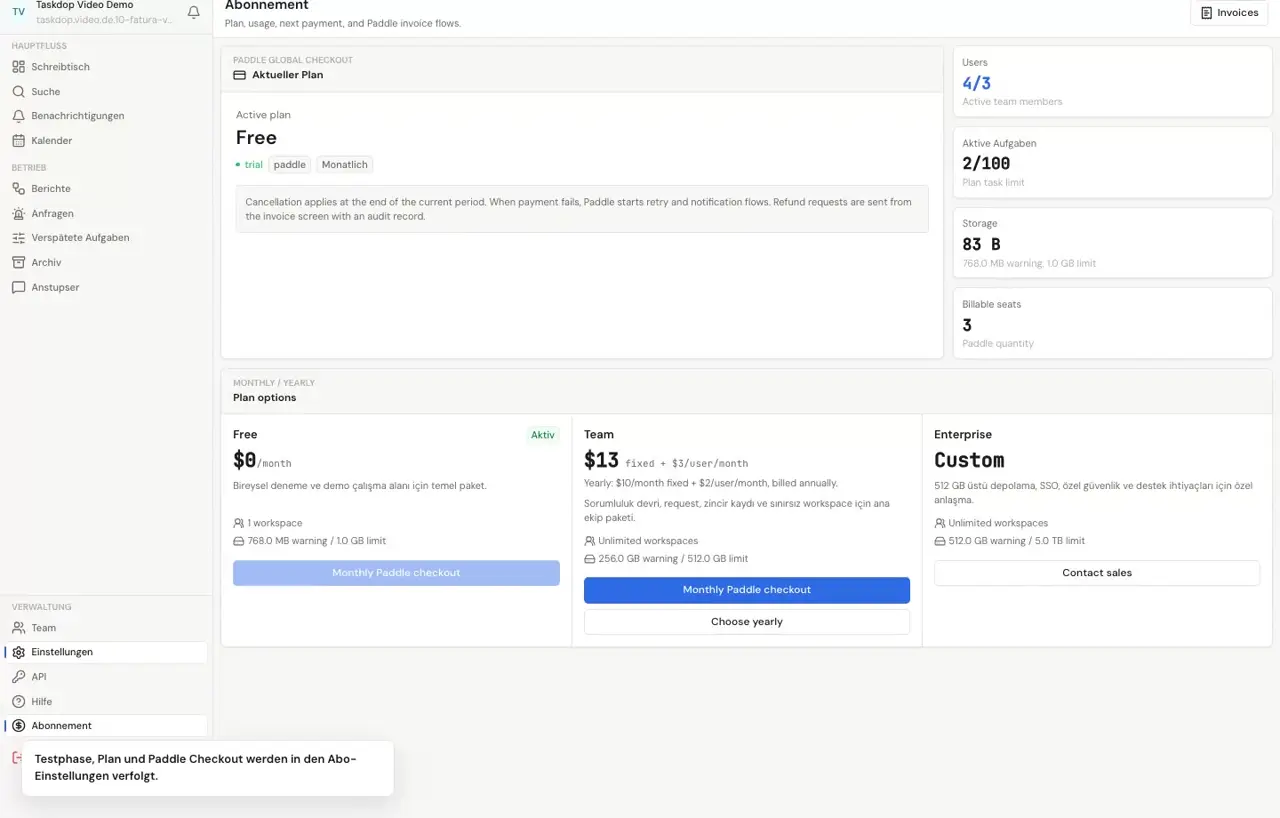Click the Suche magnifier icon
Screen dimensions: 1280x818
pyautogui.click(x=18, y=91)
